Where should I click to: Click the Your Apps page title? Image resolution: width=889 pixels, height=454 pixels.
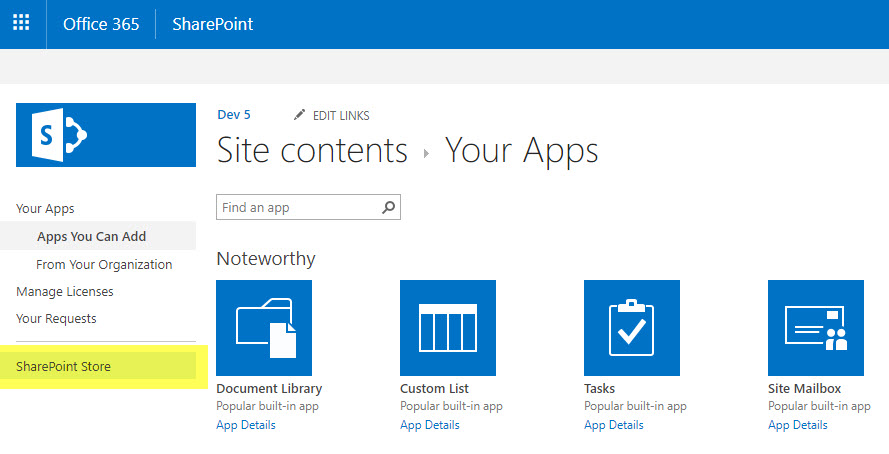click(x=522, y=151)
